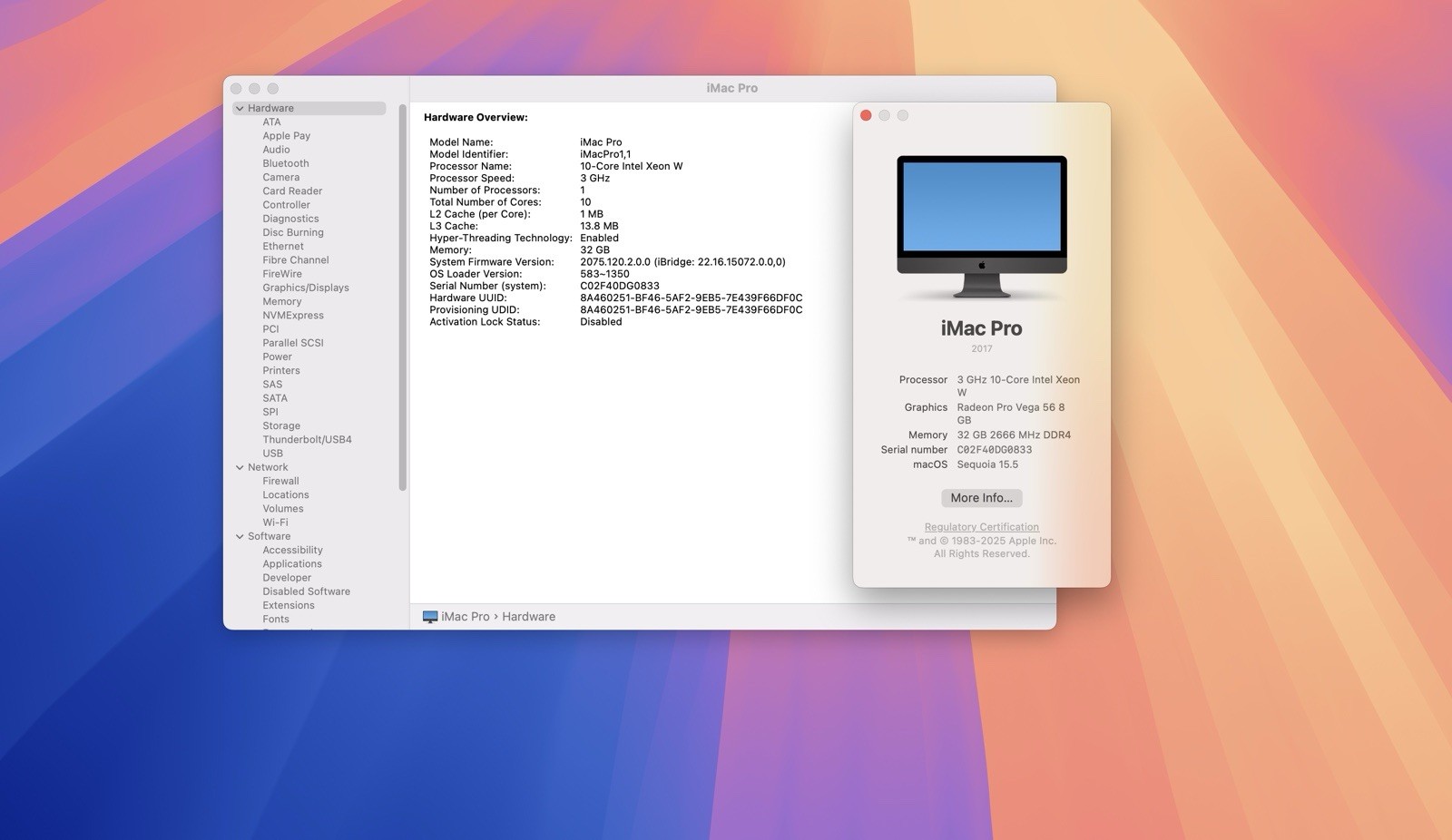Viewport: 1452px width, 840px height.
Task: Select Volumes in the sidebar
Action: click(283, 509)
